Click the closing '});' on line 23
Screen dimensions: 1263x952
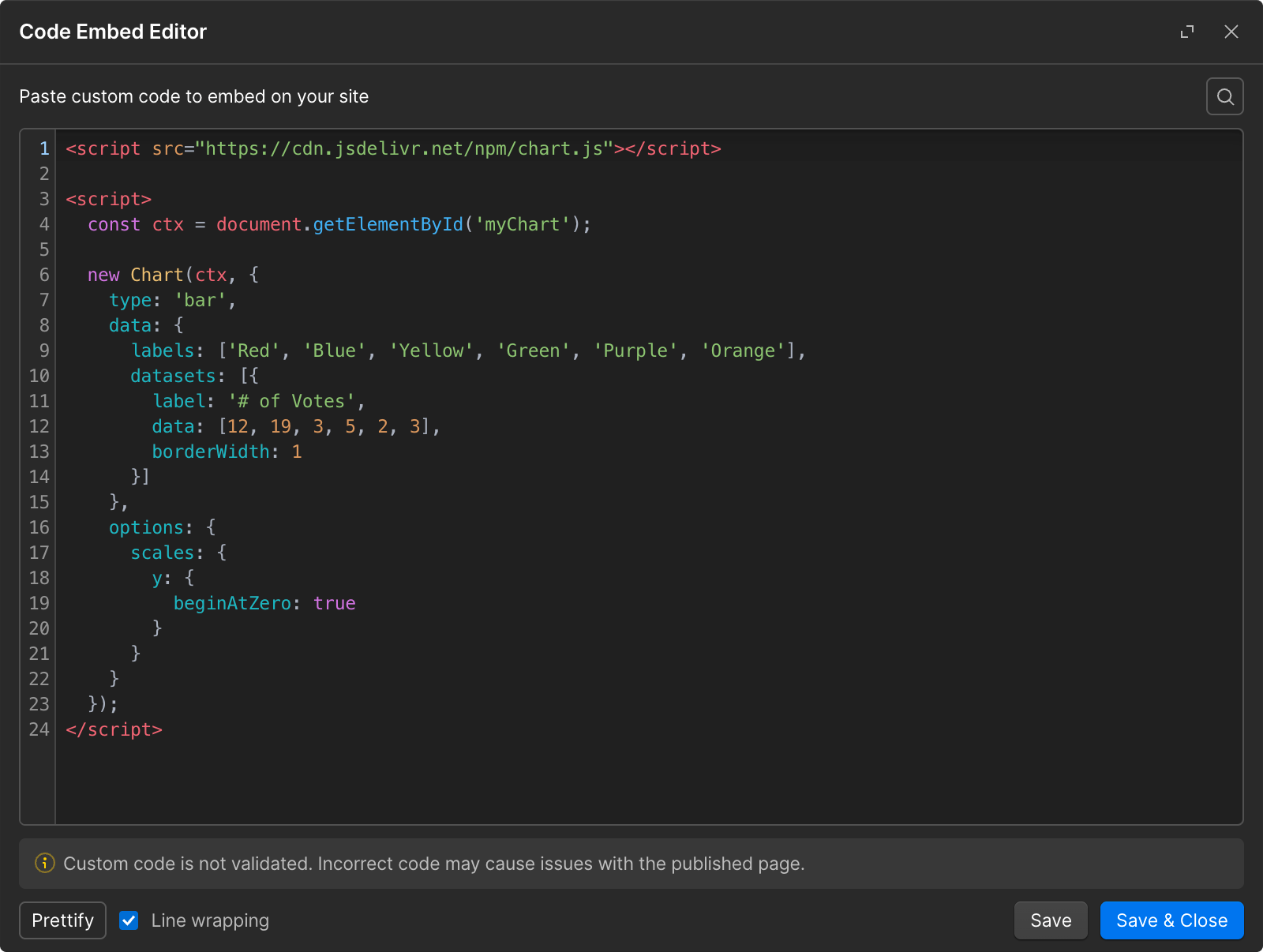pyautogui.click(x=103, y=704)
